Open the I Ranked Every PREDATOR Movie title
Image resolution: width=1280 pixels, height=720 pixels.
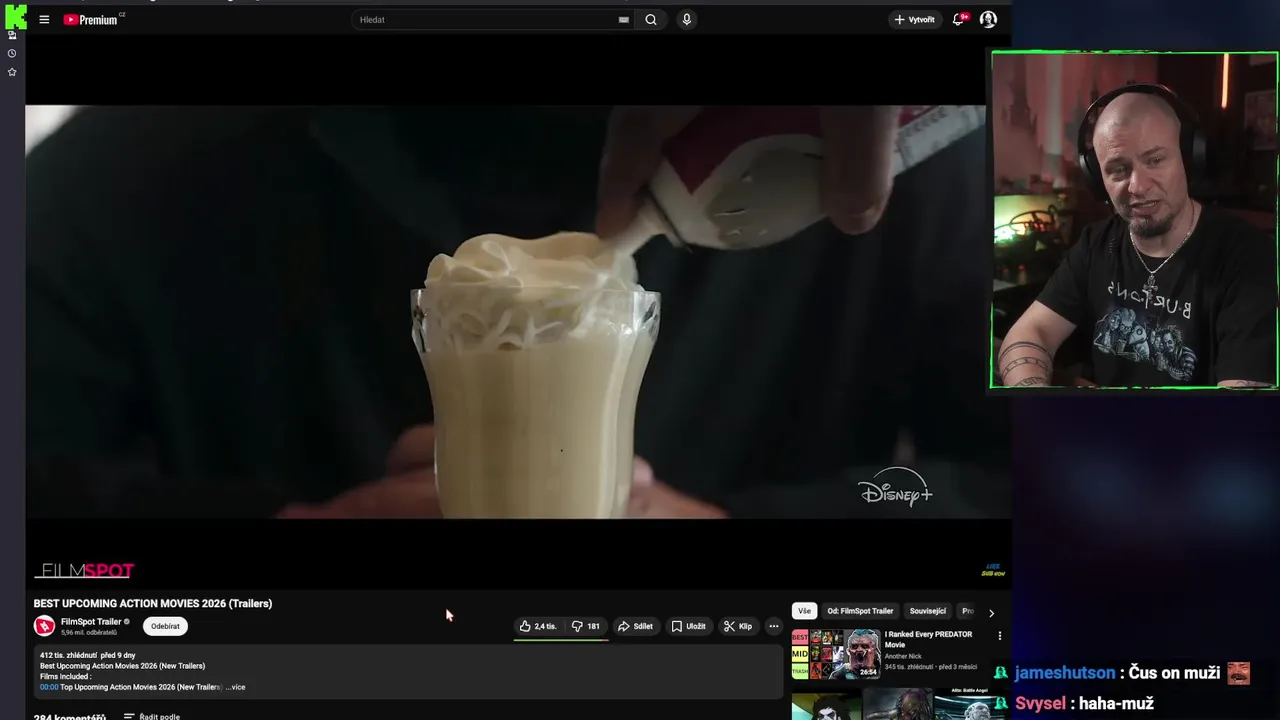tap(928, 639)
